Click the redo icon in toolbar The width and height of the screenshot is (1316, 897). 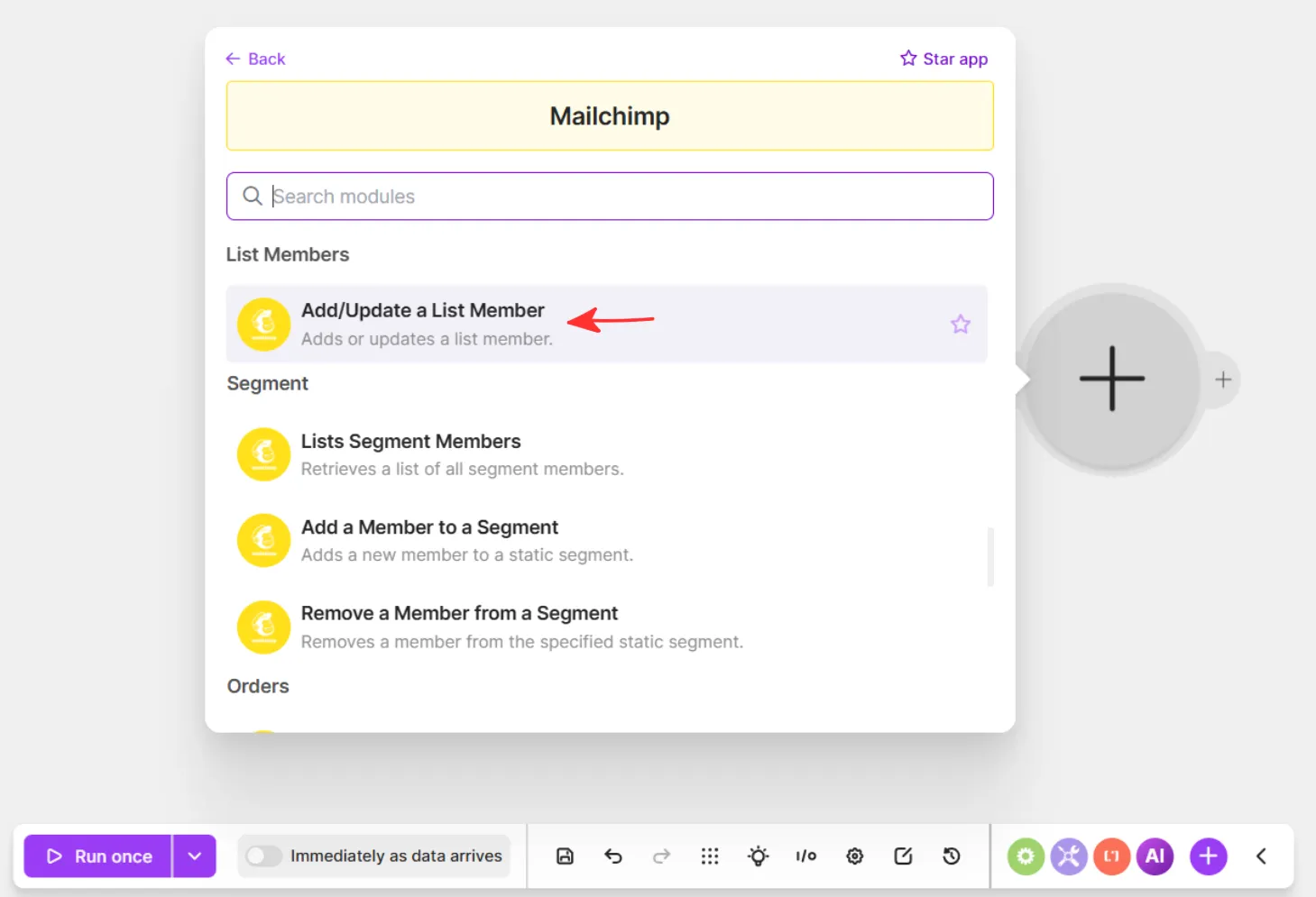(x=661, y=856)
